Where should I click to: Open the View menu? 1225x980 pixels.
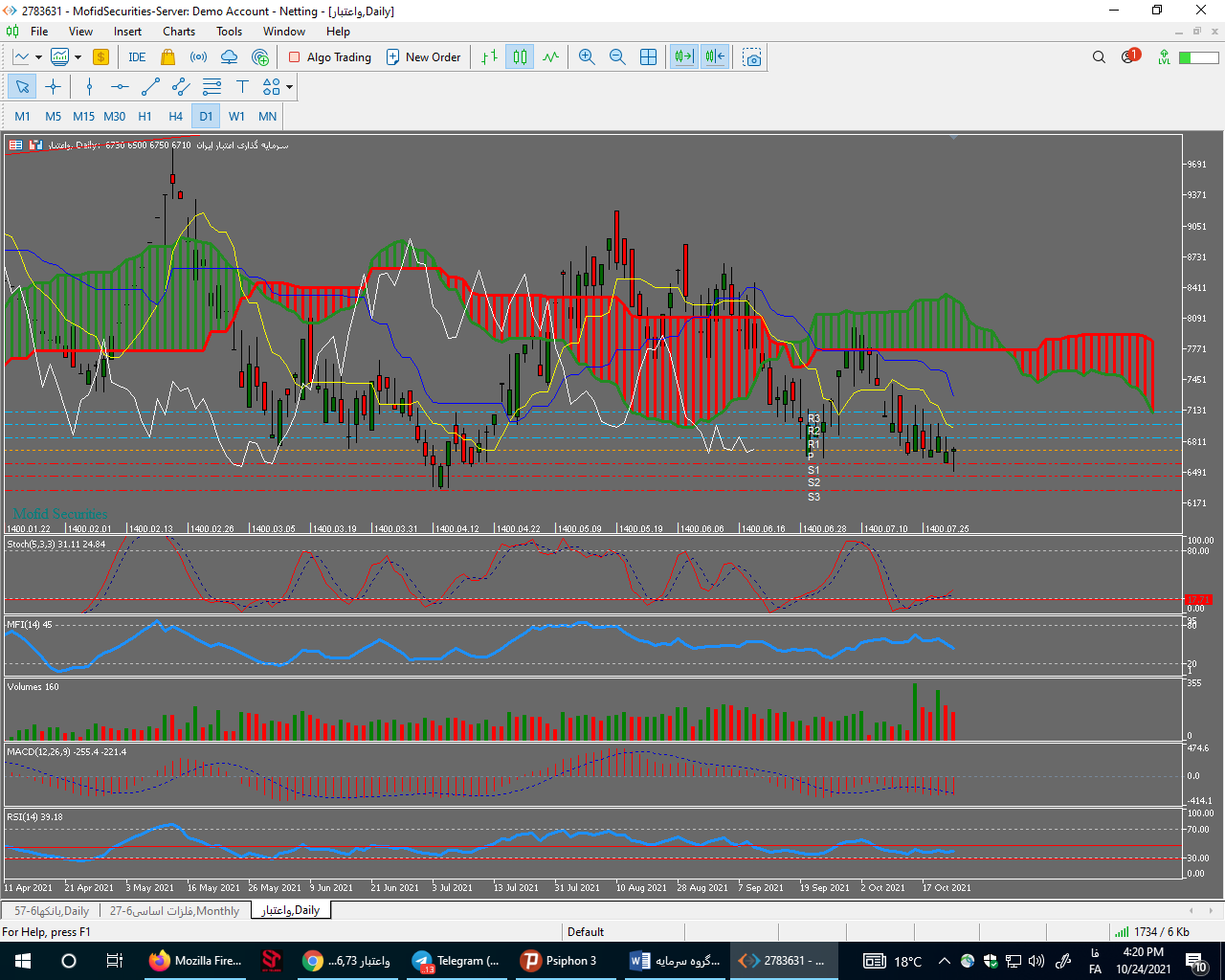click(x=81, y=32)
